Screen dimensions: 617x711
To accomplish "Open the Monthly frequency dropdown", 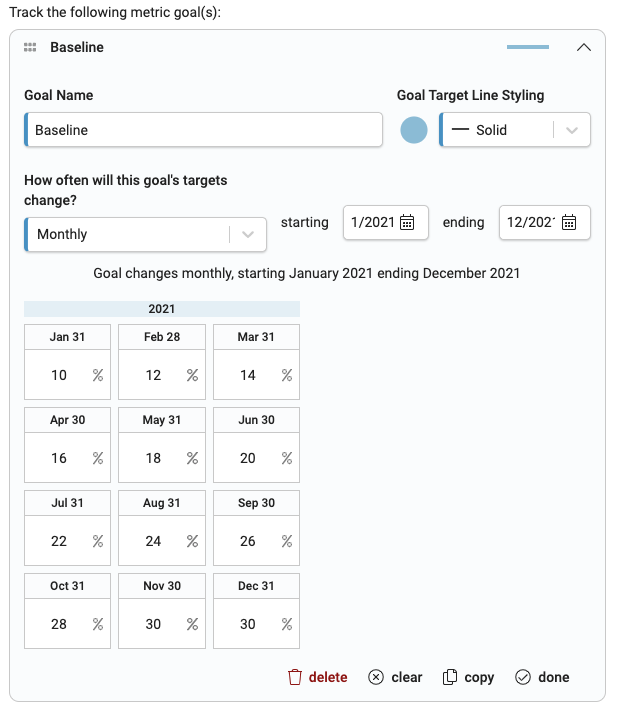I will click(145, 234).
